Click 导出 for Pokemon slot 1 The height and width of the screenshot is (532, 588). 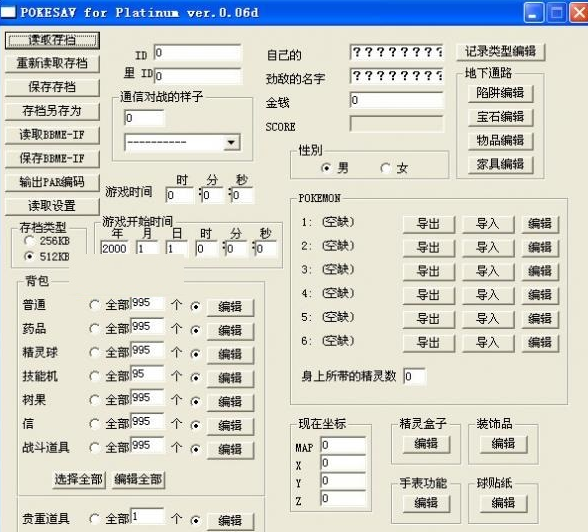point(429,224)
